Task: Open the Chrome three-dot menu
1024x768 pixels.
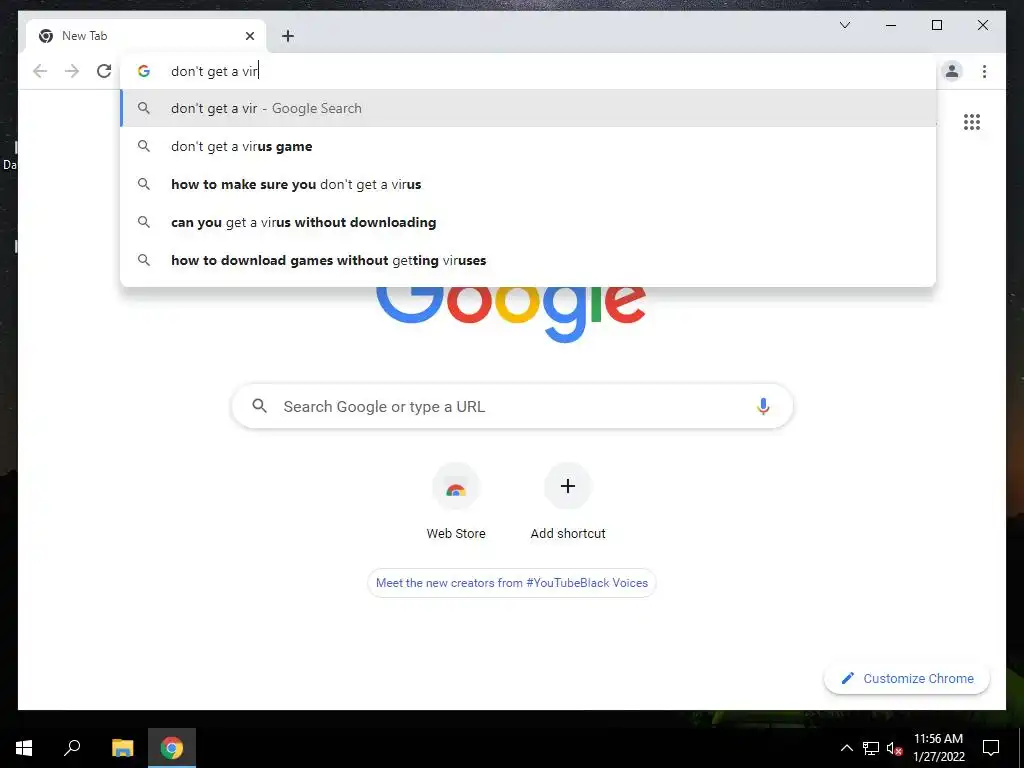Action: tap(984, 71)
